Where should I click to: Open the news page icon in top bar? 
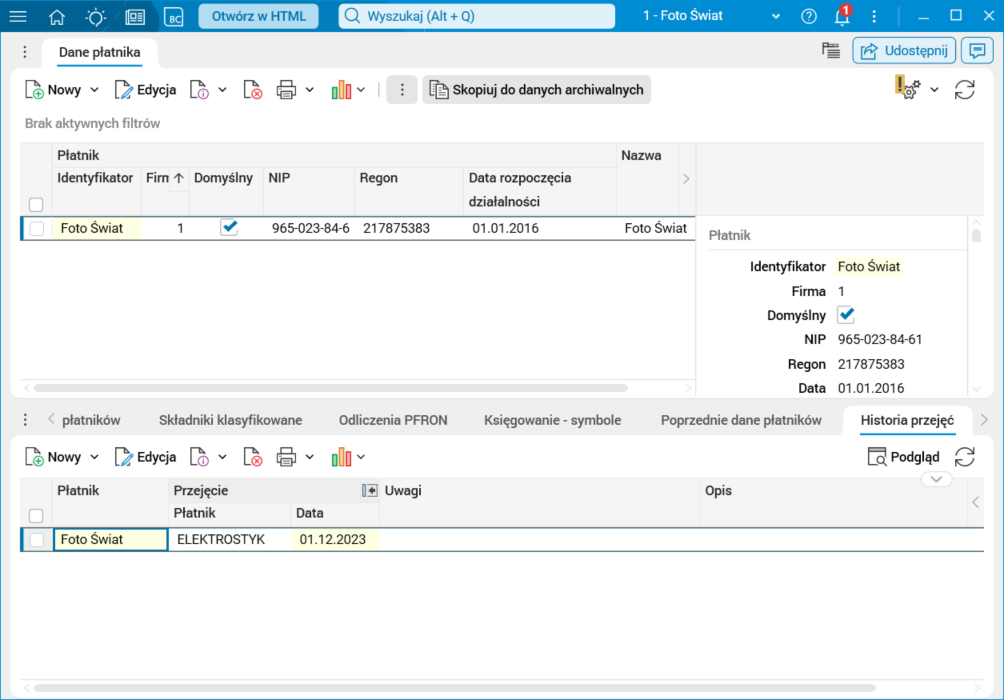(134, 17)
